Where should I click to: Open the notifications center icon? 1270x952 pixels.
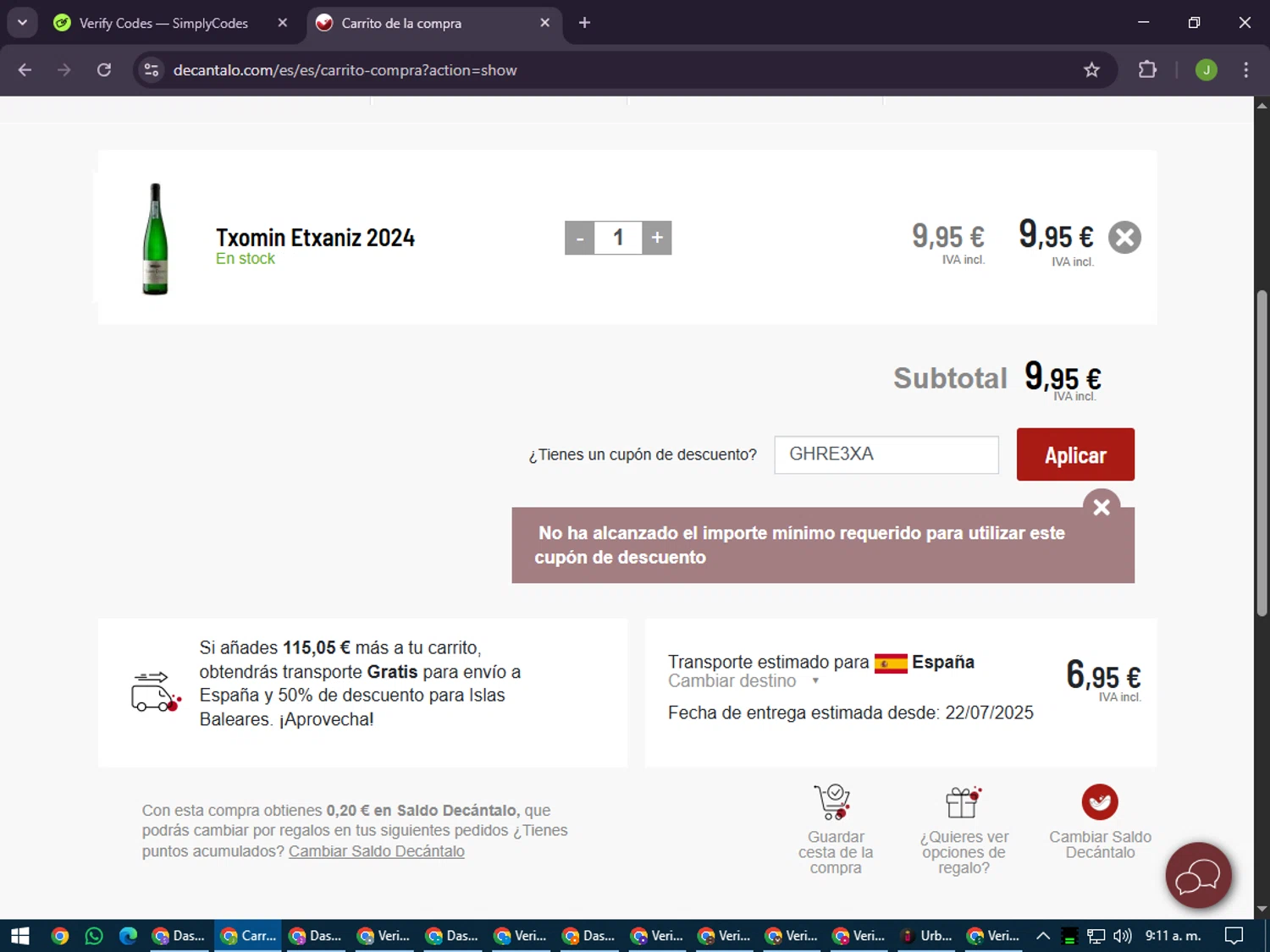pyautogui.click(x=1234, y=936)
